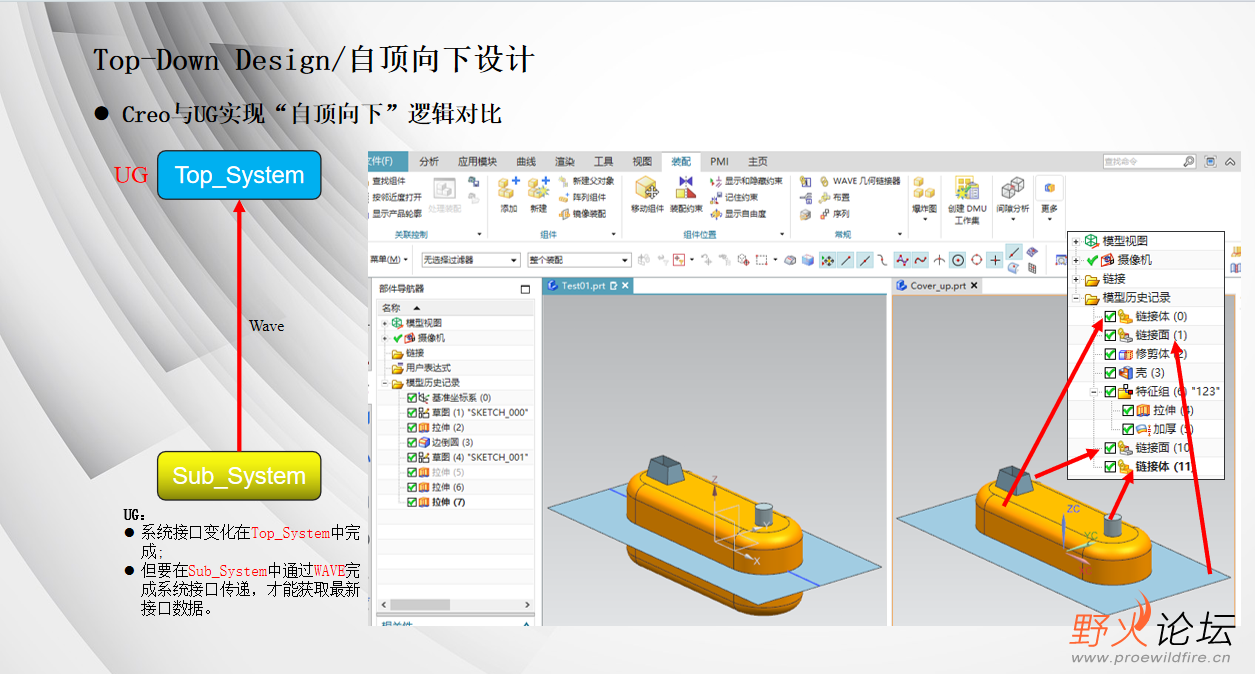Toggle checkbox for 加厚 in overlay tree
The height and width of the screenshot is (674, 1255).
pos(1128,428)
